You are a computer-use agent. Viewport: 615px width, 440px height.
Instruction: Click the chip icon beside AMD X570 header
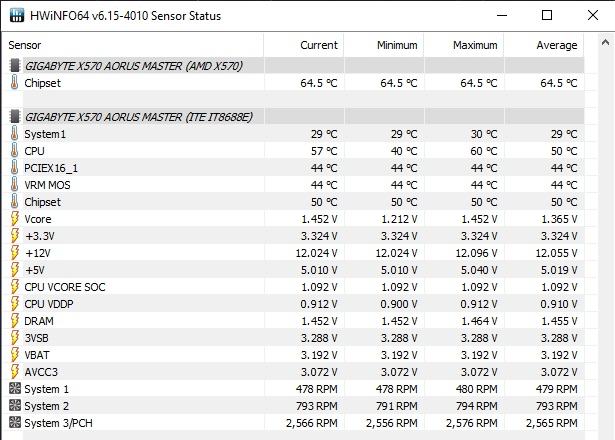pos(15,66)
